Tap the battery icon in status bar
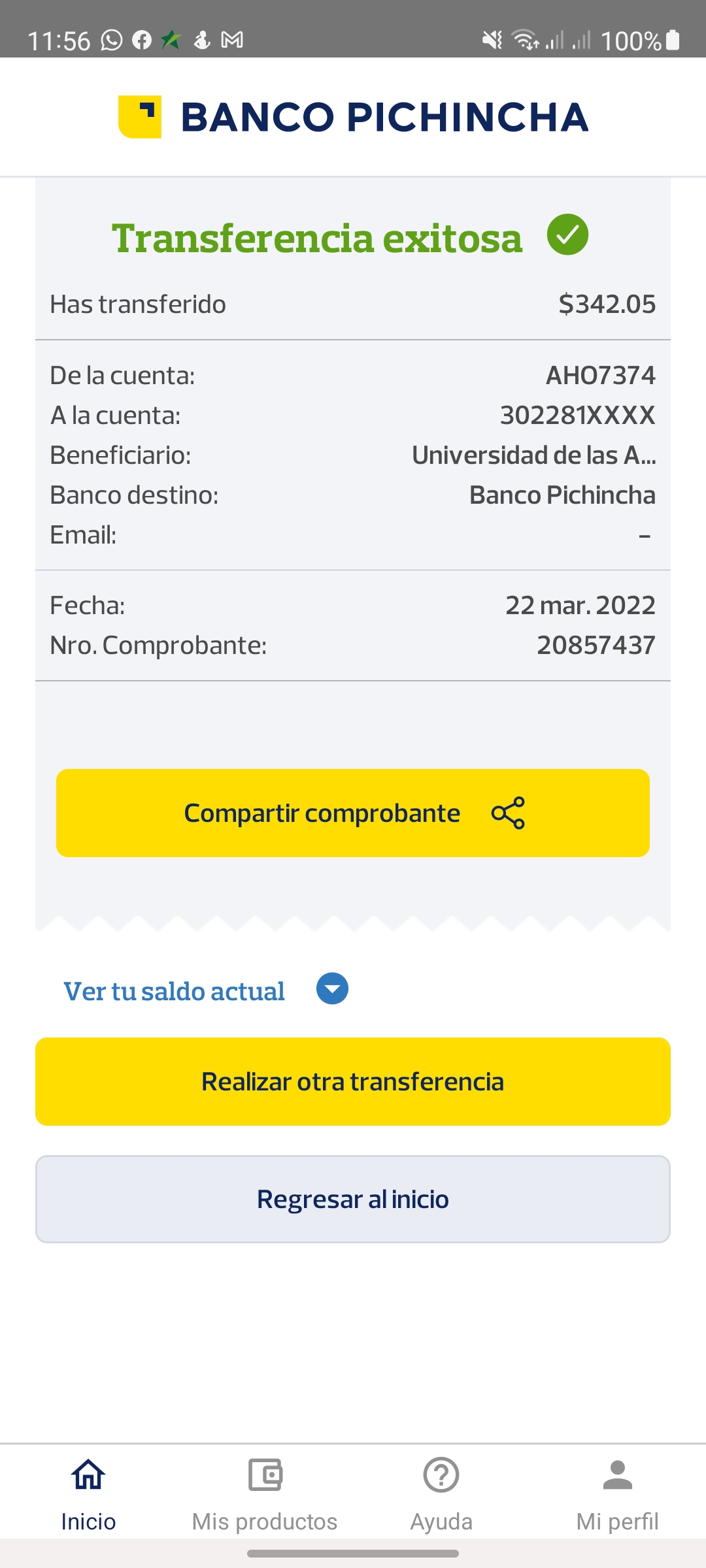706x1568 pixels. coord(673,41)
